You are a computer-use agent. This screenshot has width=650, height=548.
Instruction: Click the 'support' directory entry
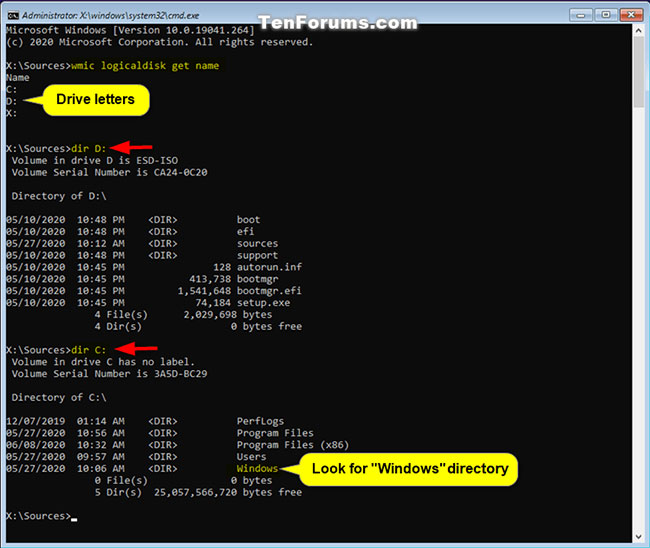[x=257, y=255]
